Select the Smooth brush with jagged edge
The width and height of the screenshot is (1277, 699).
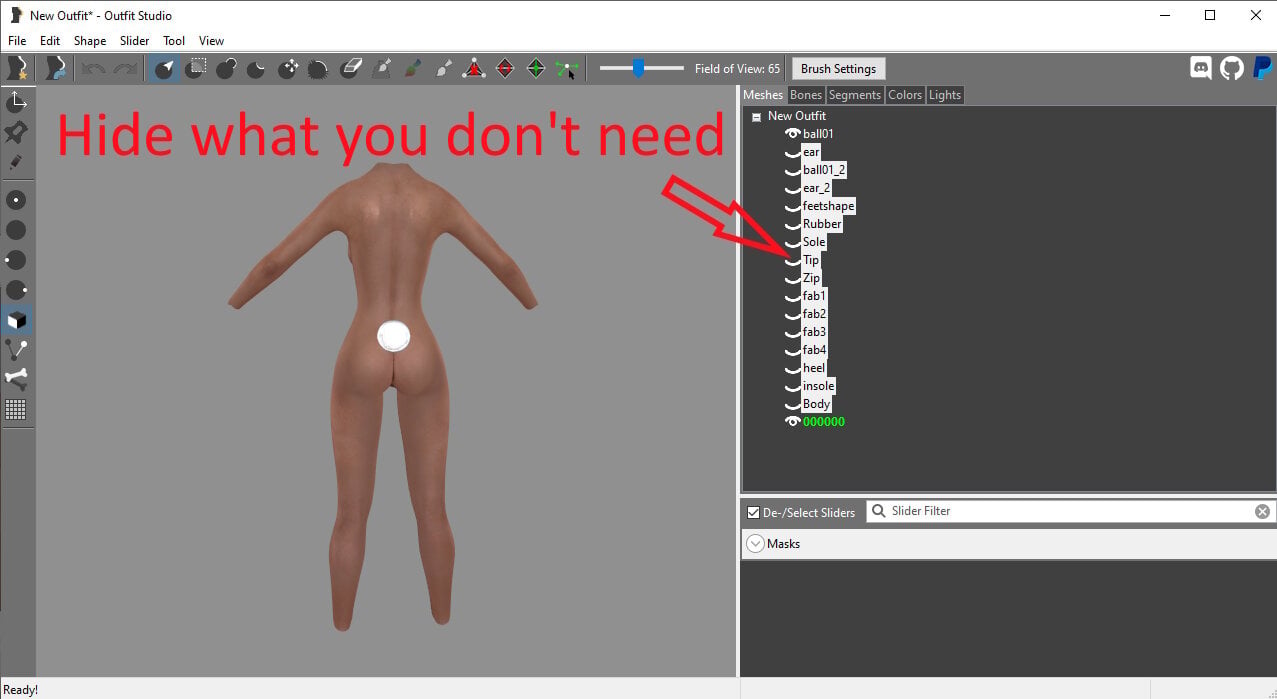pos(318,69)
